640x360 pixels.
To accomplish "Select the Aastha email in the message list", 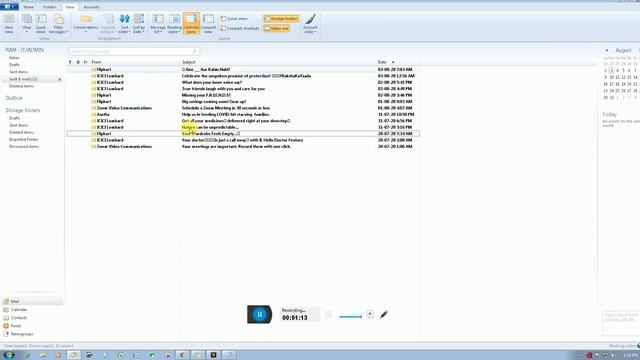I will tap(243, 114).
